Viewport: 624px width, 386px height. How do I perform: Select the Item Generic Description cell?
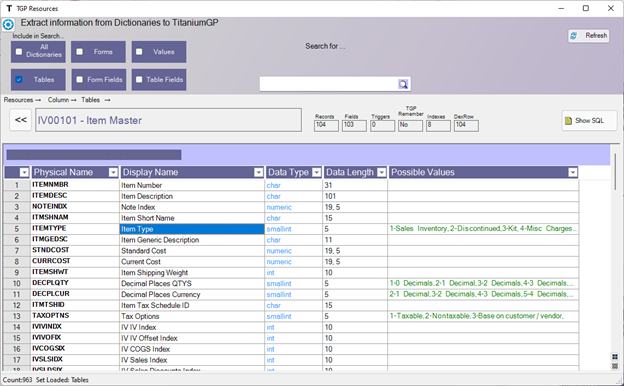coord(192,240)
